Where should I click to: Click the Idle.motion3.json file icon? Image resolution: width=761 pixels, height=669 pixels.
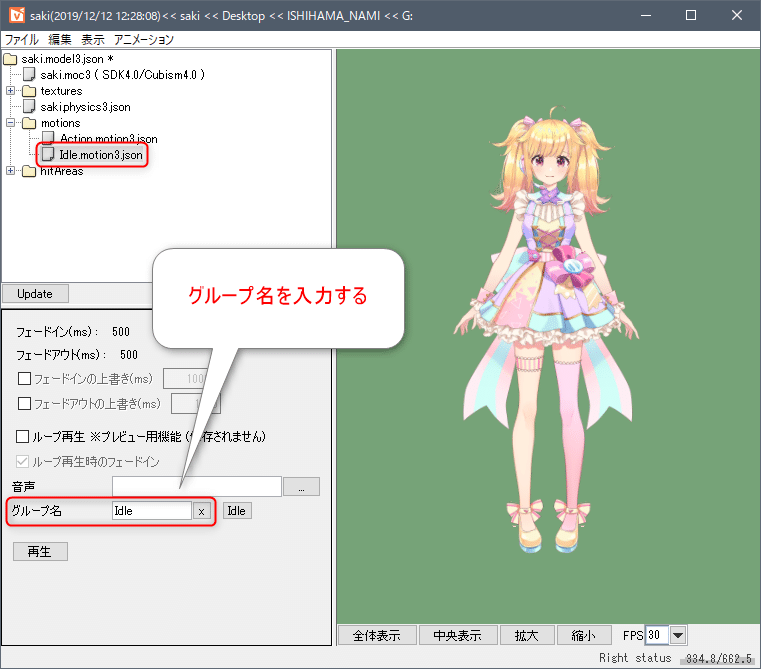tap(48, 154)
